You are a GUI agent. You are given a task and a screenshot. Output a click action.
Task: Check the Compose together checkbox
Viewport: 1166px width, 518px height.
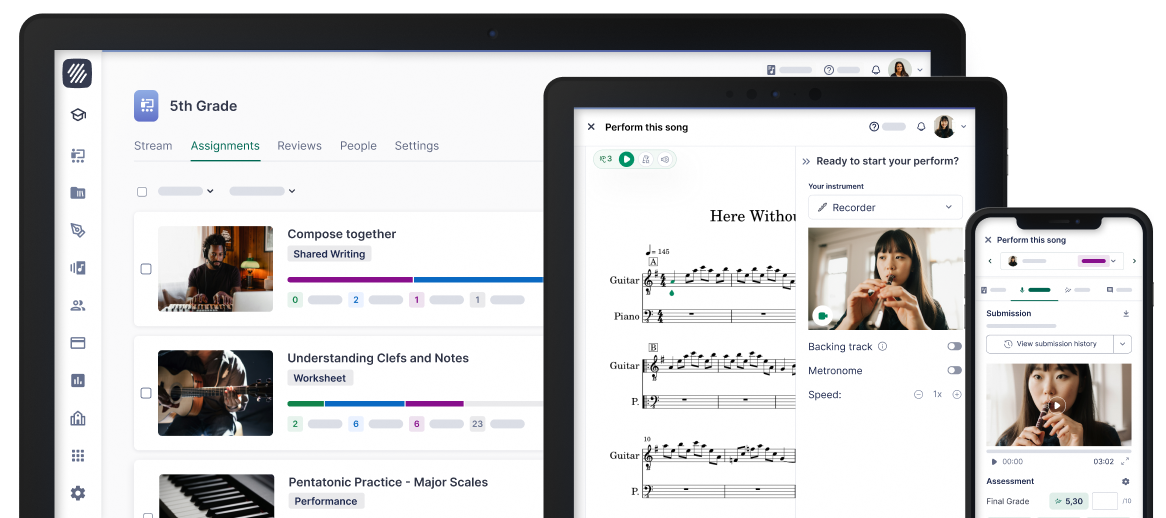[146, 269]
